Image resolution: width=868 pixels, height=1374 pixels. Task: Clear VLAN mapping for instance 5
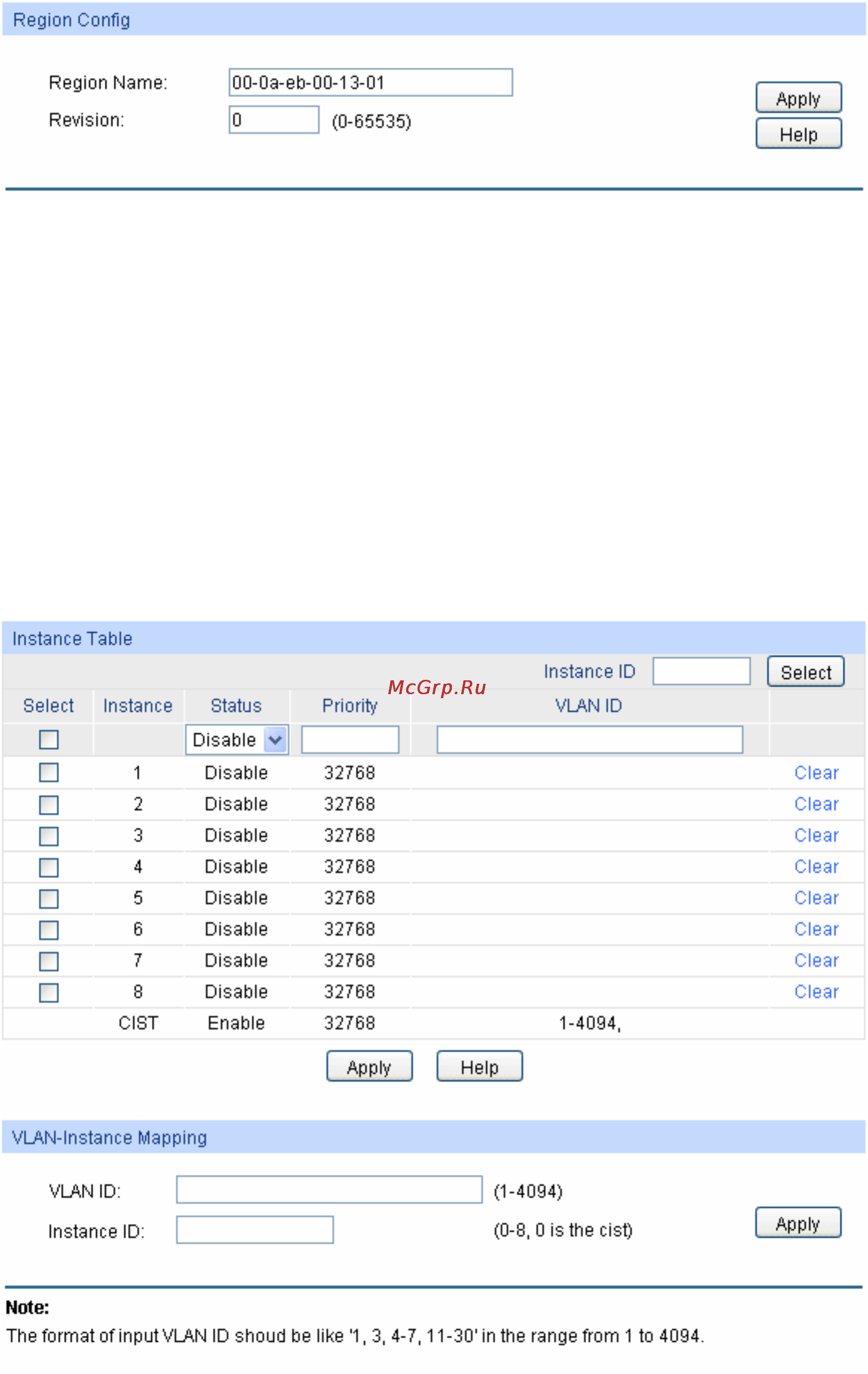pyautogui.click(x=816, y=899)
